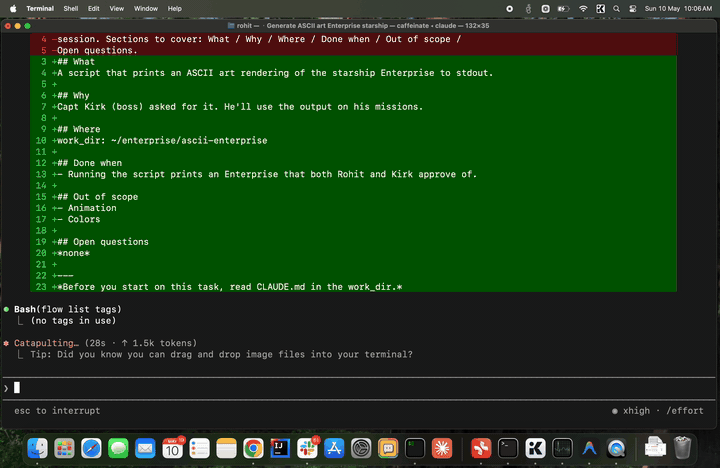
Task: Click the '- Animation' diff line
Action: coord(87,208)
